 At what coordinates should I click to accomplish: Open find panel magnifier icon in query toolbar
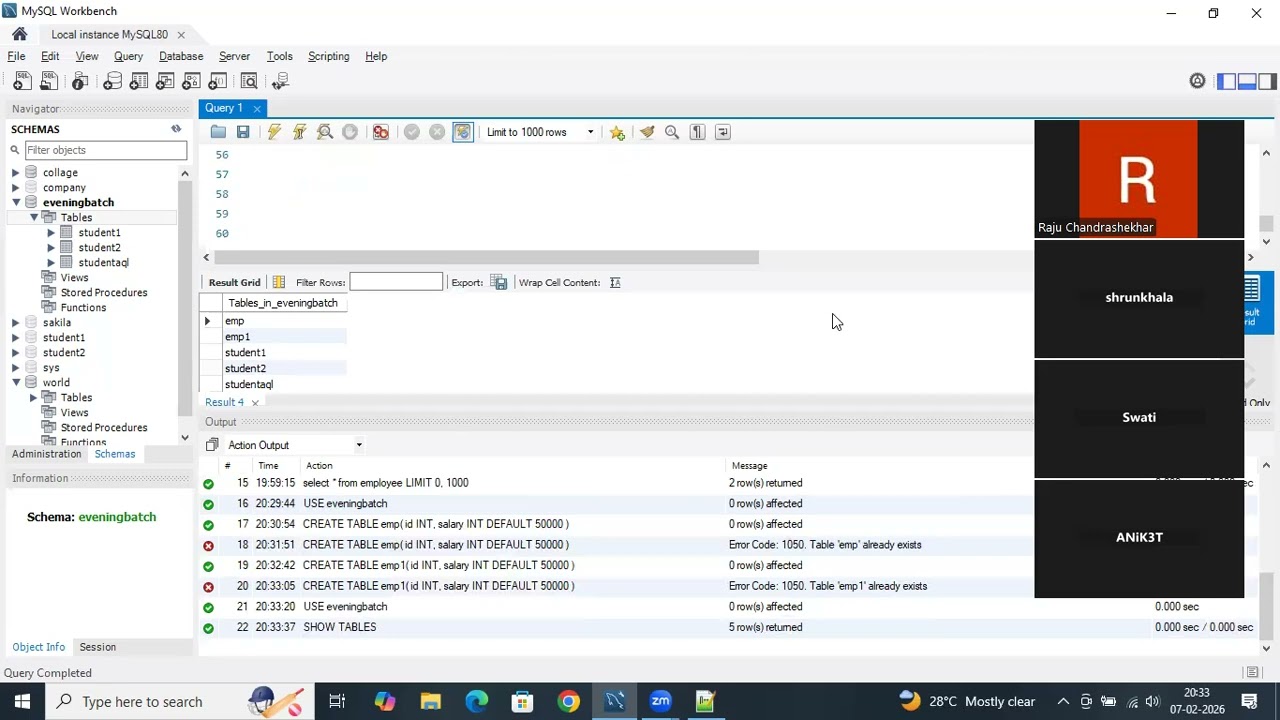click(x=672, y=132)
